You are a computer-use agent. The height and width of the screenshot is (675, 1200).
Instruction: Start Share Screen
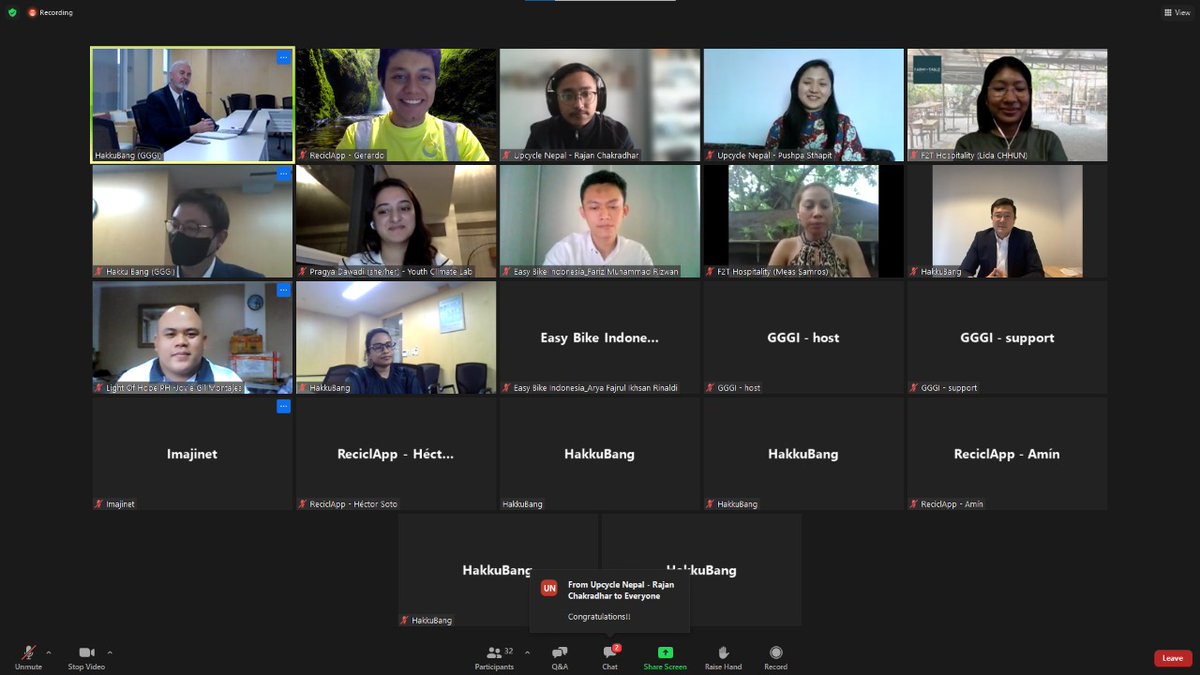pyautogui.click(x=665, y=657)
